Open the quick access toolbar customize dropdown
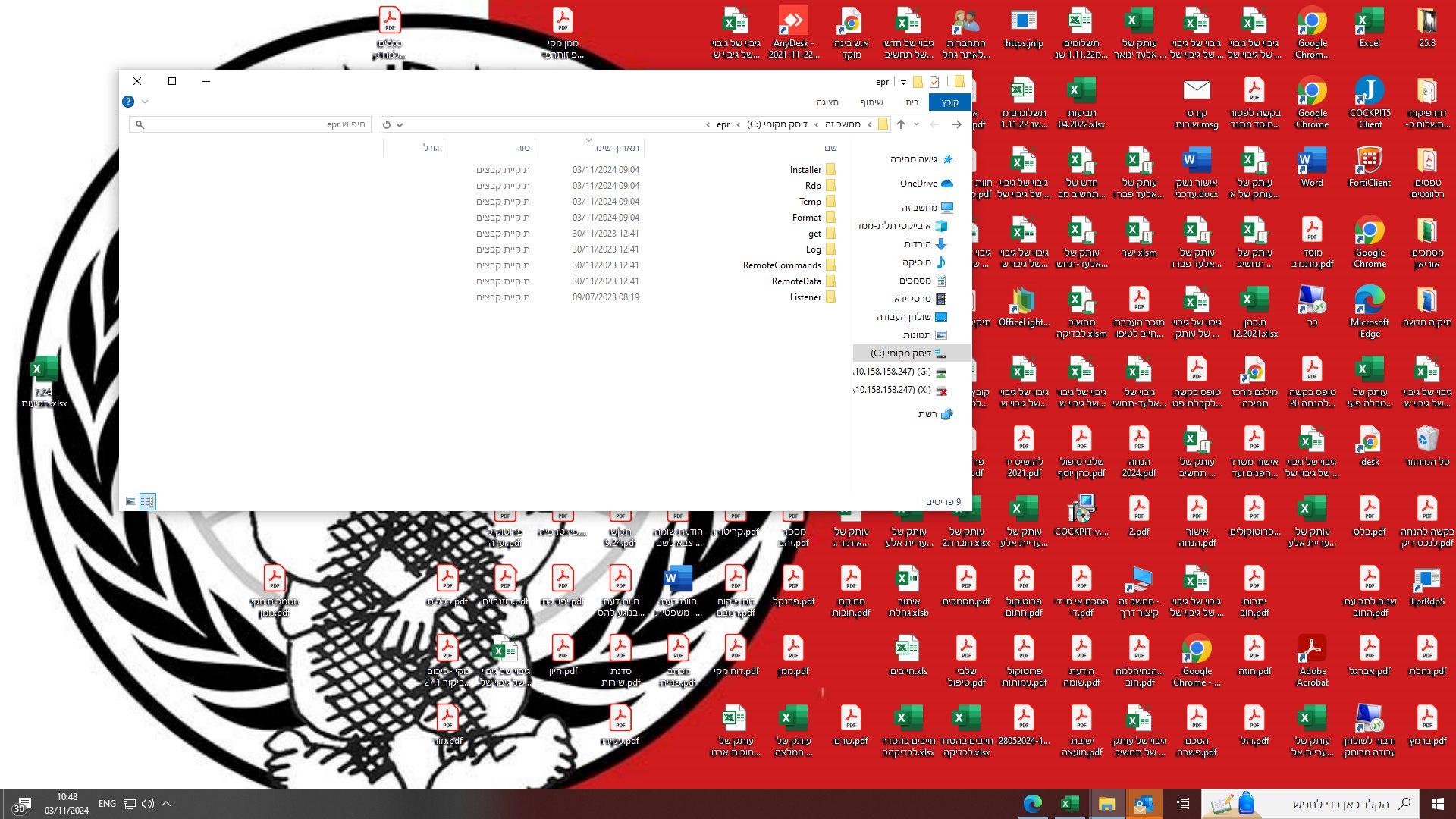Viewport: 1456px width, 819px height. [x=903, y=82]
